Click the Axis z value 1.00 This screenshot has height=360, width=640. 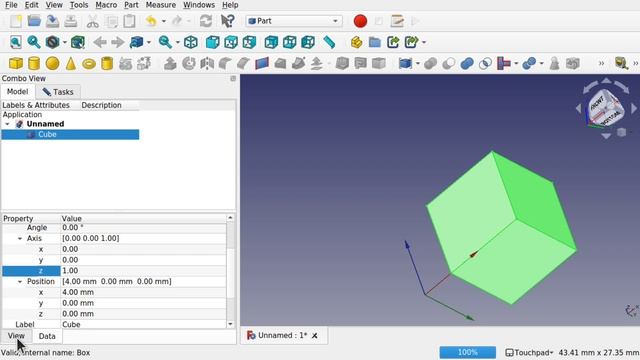click(x=143, y=271)
